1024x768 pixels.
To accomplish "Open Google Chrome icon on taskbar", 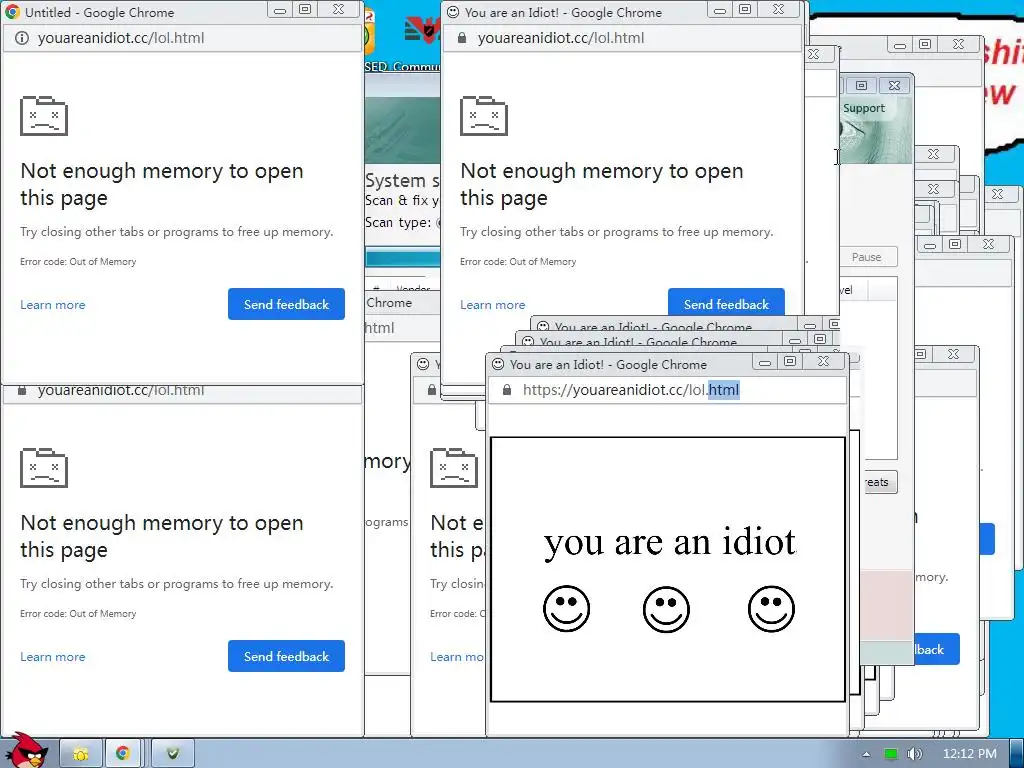I will pyautogui.click(x=123, y=754).
